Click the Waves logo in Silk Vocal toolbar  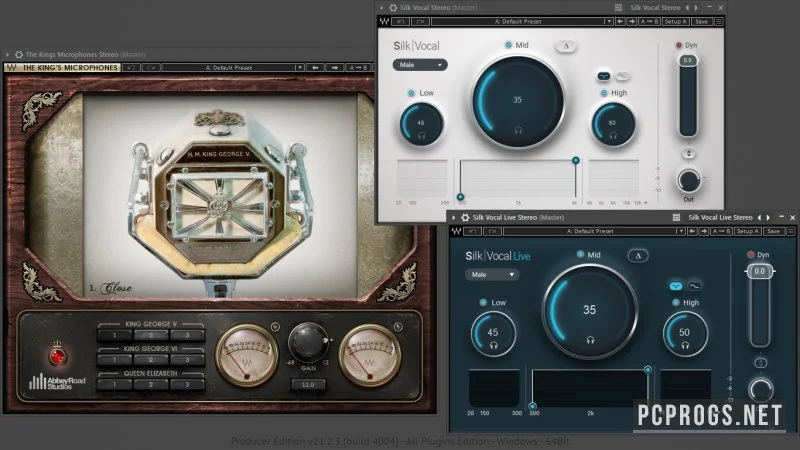(384, 21)
